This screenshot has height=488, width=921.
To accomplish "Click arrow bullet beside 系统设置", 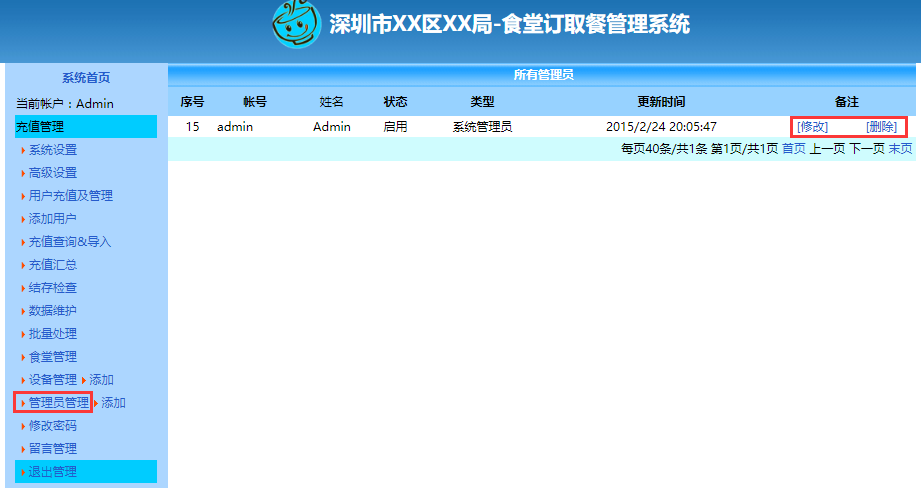I will pyautogui.click(x=23, y=150).
